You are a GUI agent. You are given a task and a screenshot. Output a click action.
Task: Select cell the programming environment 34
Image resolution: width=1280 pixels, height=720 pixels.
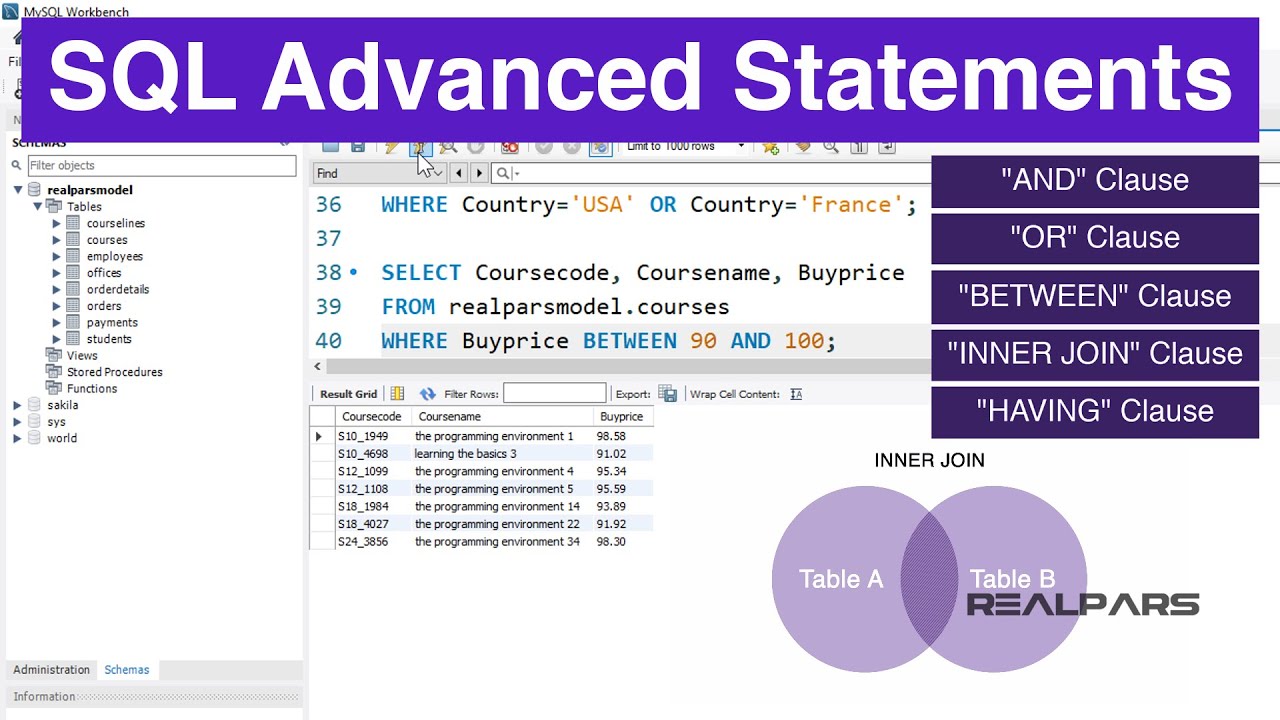(501, 542)
